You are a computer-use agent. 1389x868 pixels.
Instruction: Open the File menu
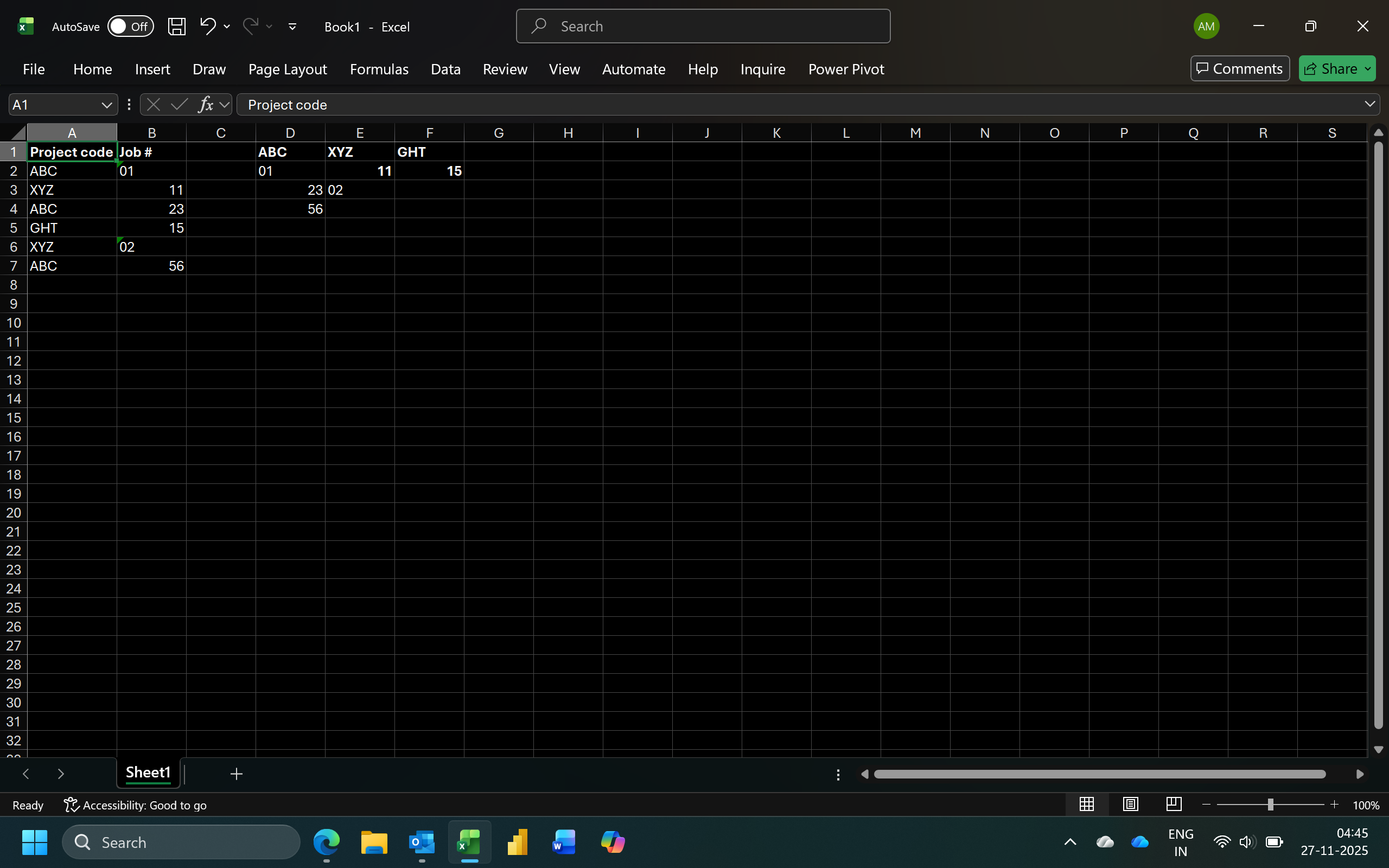click(x=34, y=69)
